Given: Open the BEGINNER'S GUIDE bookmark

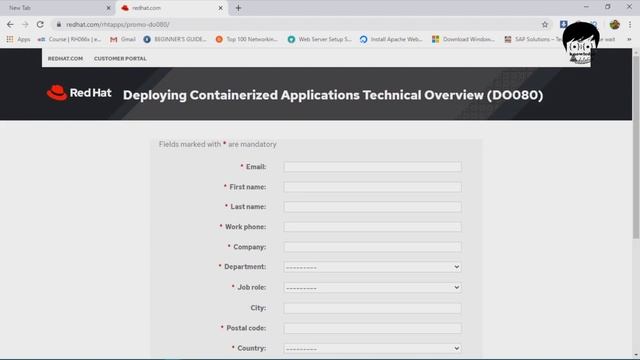Looking at the screenshot, I should point(175,39).
